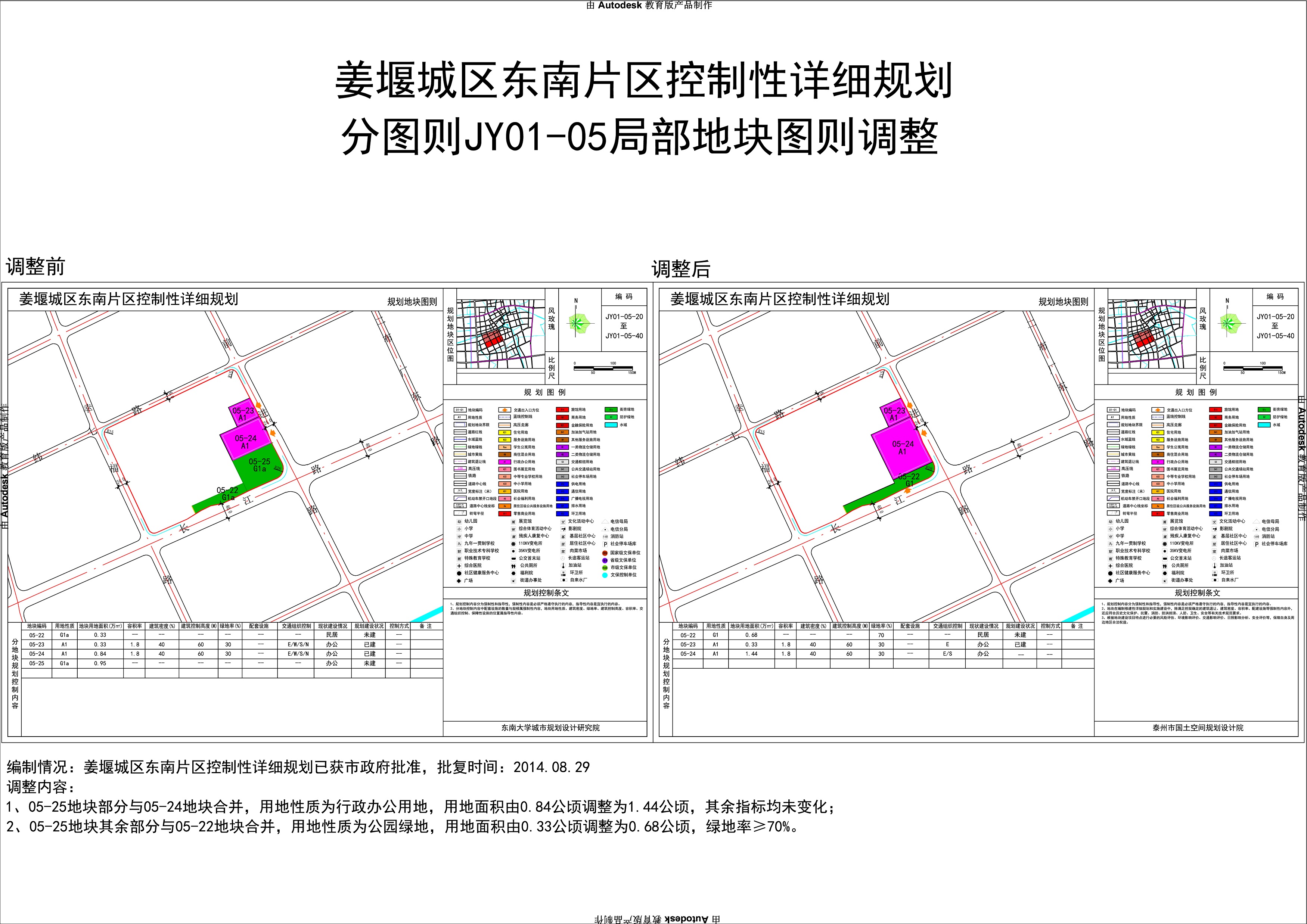Click the 容积率 column header in the 调整前 table

tap(134, 626)
